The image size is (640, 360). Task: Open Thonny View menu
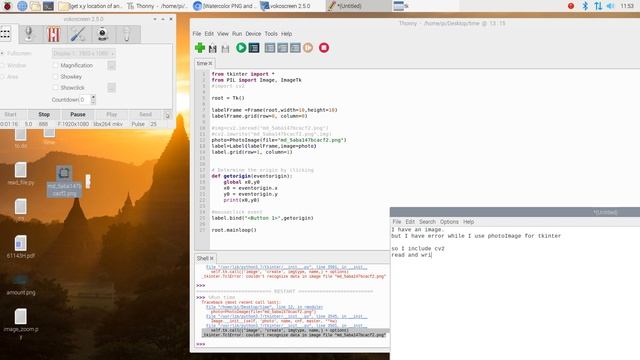click(x=223, y=34)
